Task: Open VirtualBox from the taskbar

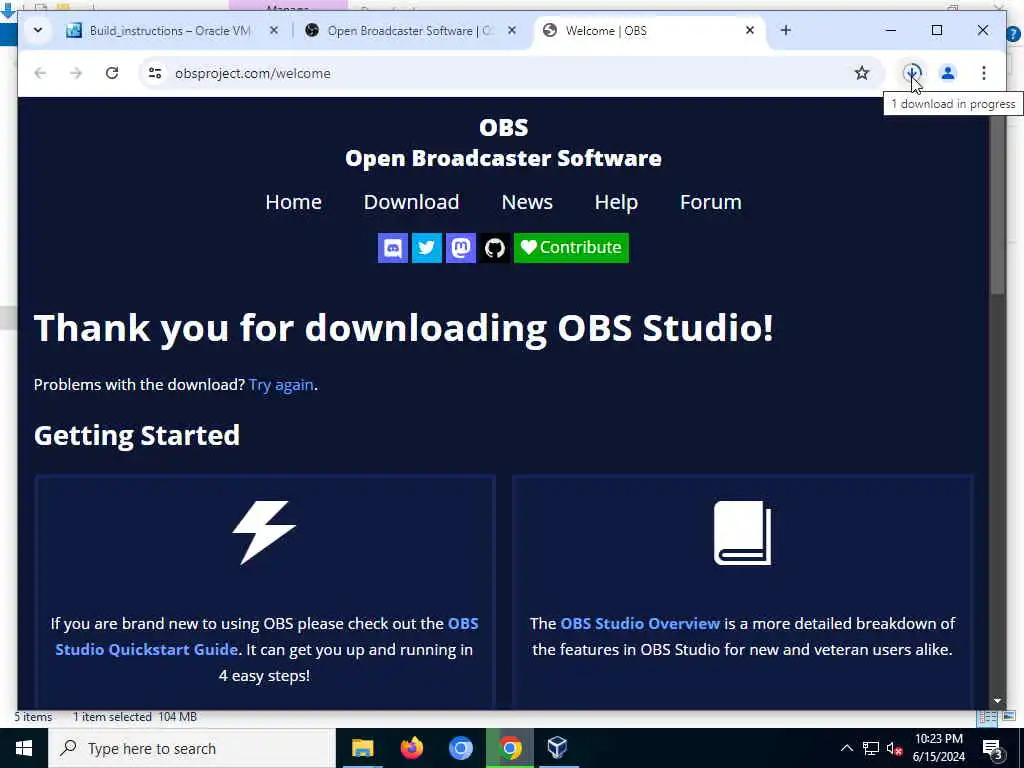Action: (x=557, y=748)
